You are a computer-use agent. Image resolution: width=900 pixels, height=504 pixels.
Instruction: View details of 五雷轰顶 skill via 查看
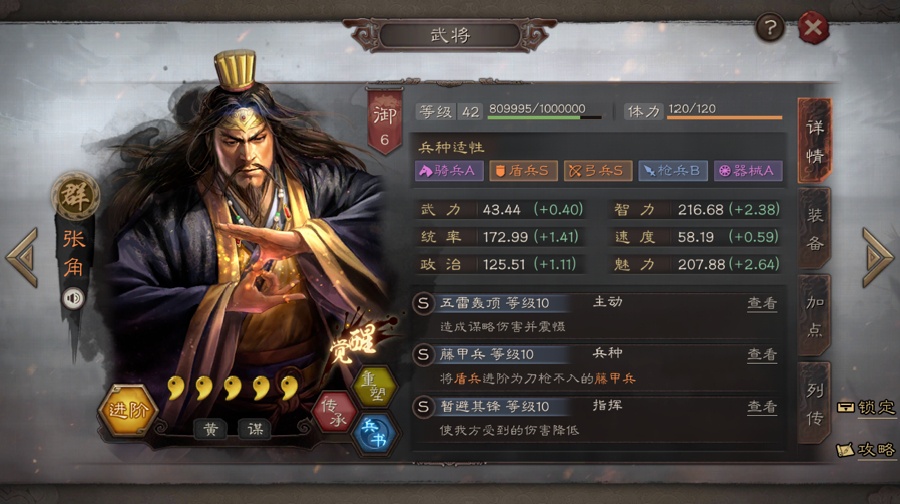pos(762,303)
